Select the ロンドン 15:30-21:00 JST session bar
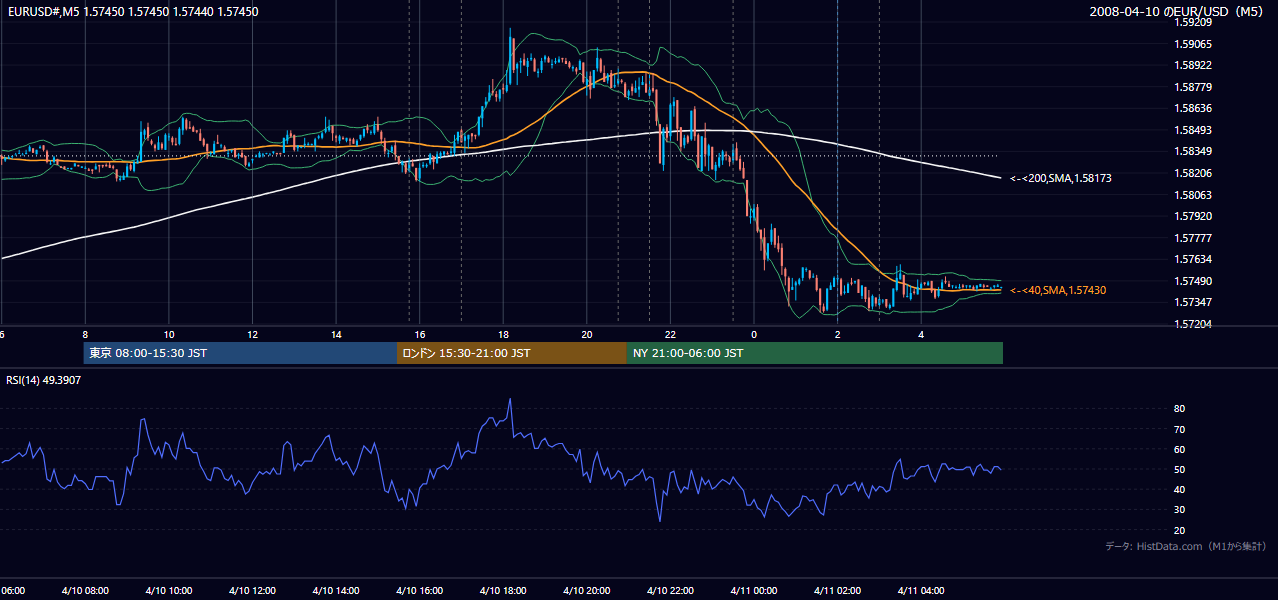 [x=512, y=353]
